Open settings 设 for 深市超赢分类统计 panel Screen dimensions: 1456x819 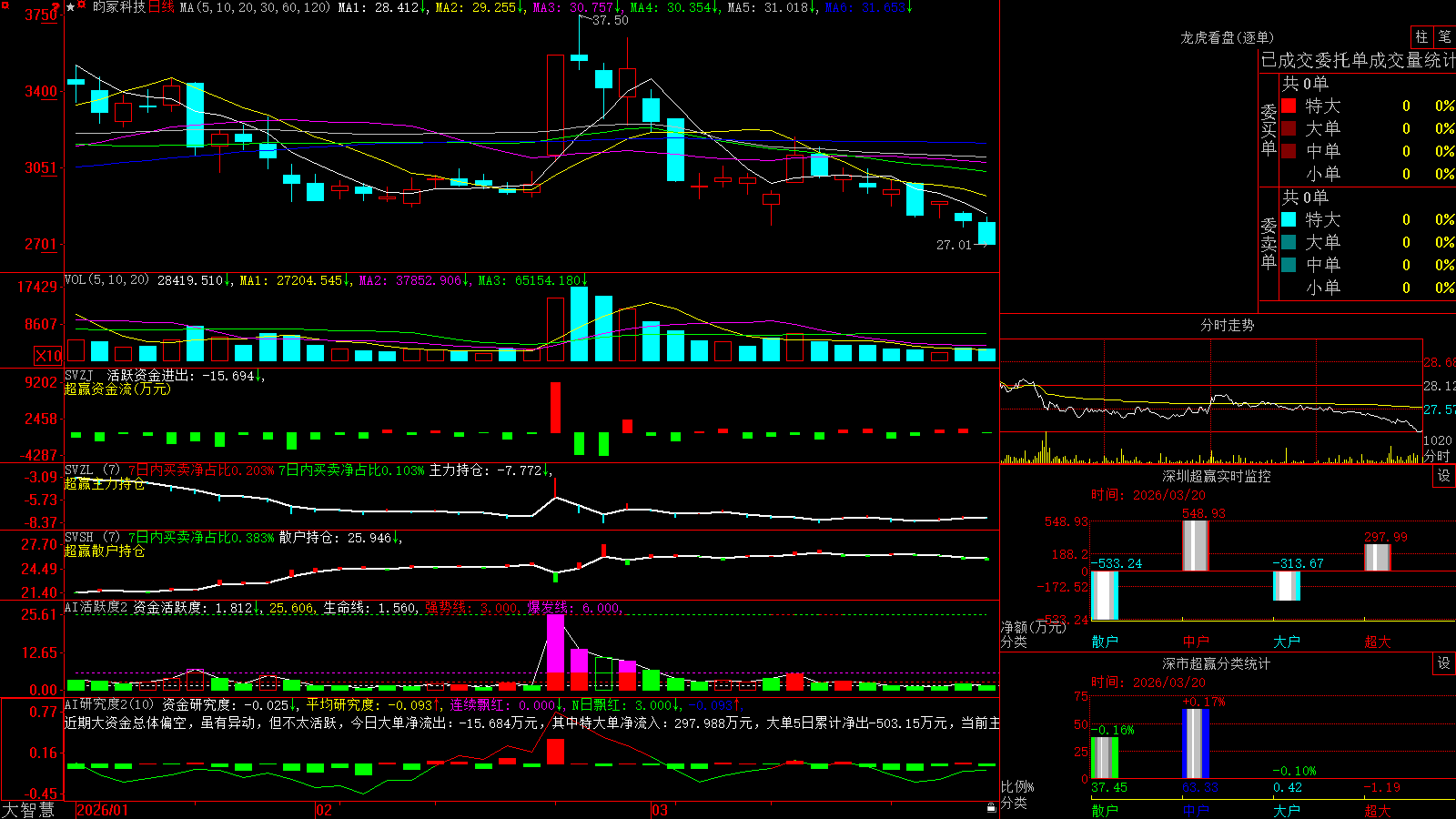tap(1444, 663)
